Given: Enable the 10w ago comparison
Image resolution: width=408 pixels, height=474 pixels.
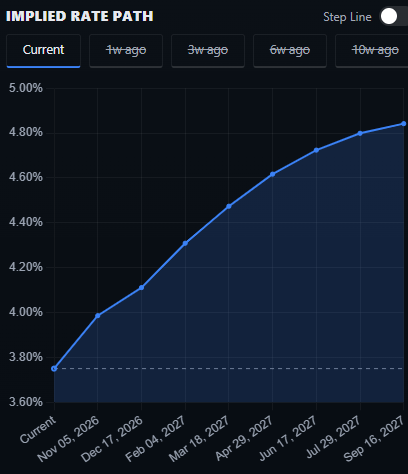Looking at the screenshot, I should [372, 51].
